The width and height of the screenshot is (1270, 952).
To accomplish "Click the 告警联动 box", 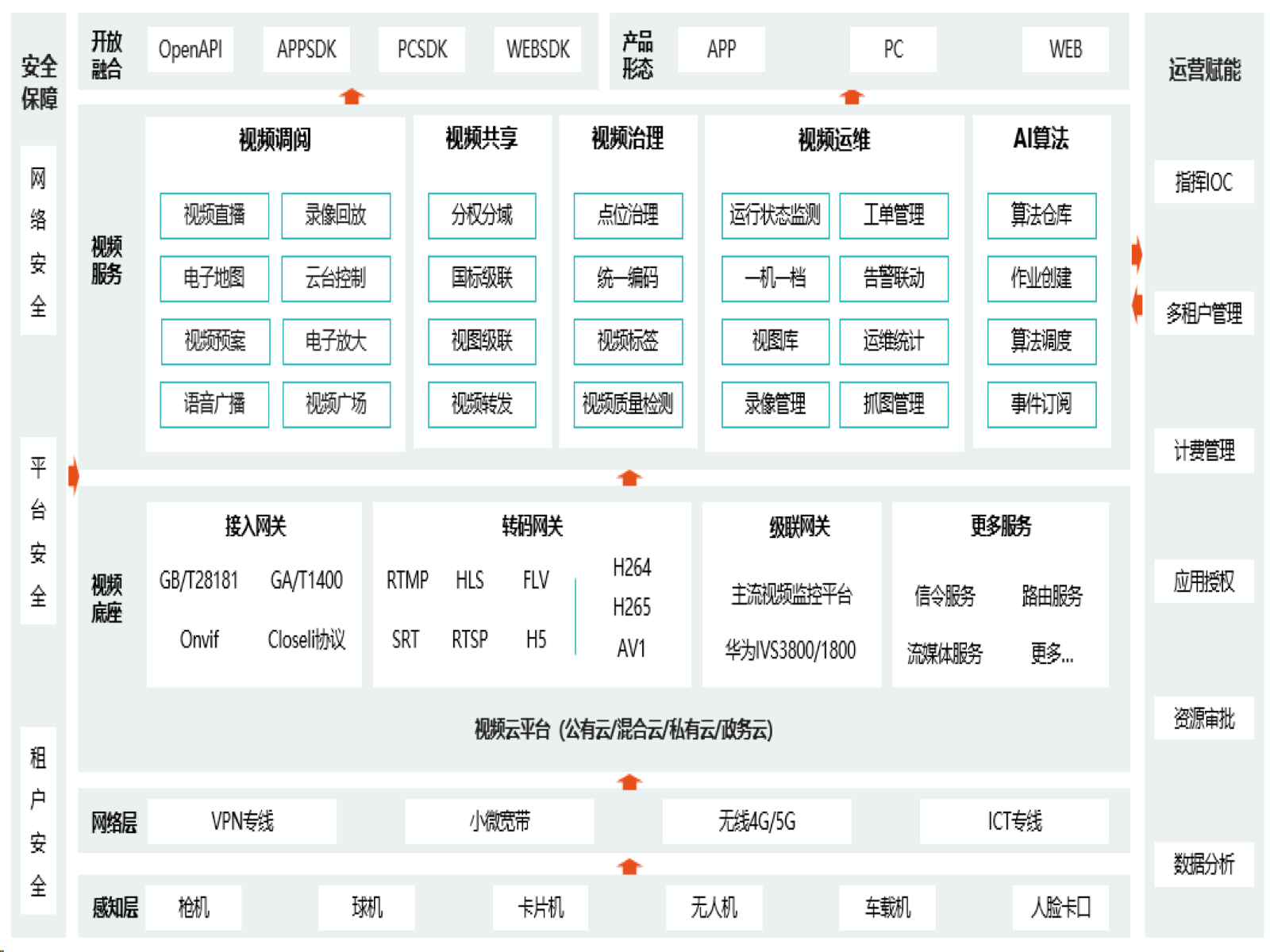I will pos(894,278).
